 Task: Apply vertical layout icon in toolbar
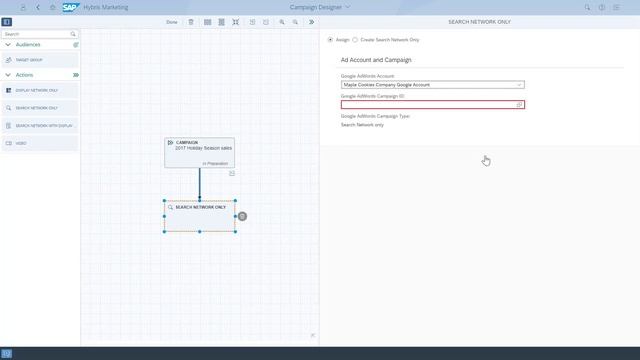click(221, 22)
